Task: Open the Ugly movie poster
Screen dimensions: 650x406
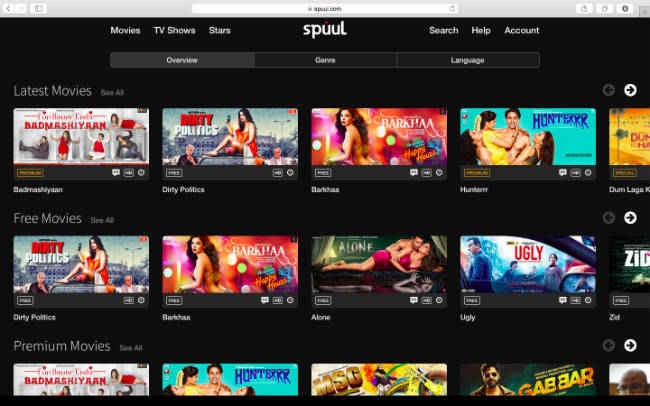Action: pos(528,264)
